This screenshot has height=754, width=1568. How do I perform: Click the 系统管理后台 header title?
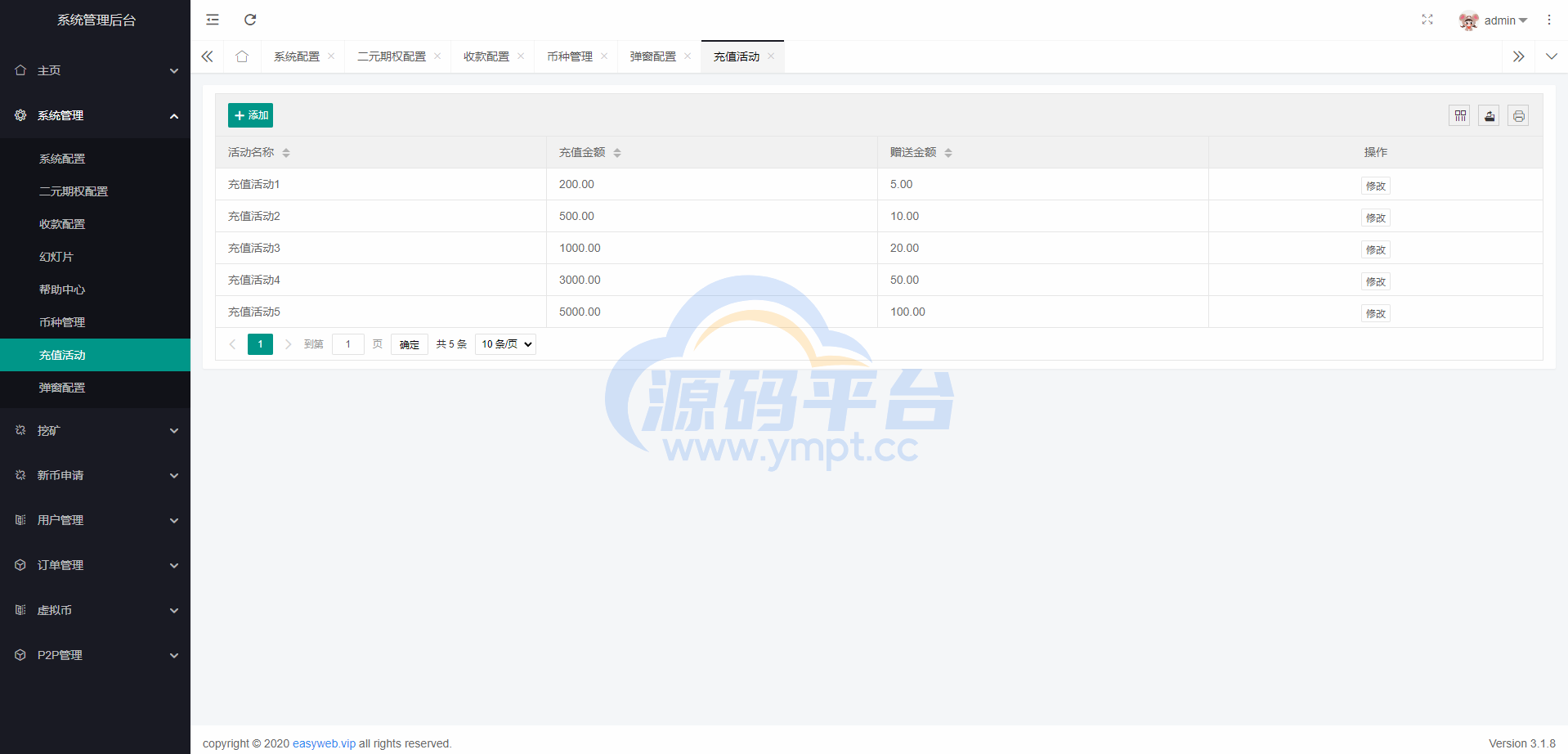[x=96, y=20]
